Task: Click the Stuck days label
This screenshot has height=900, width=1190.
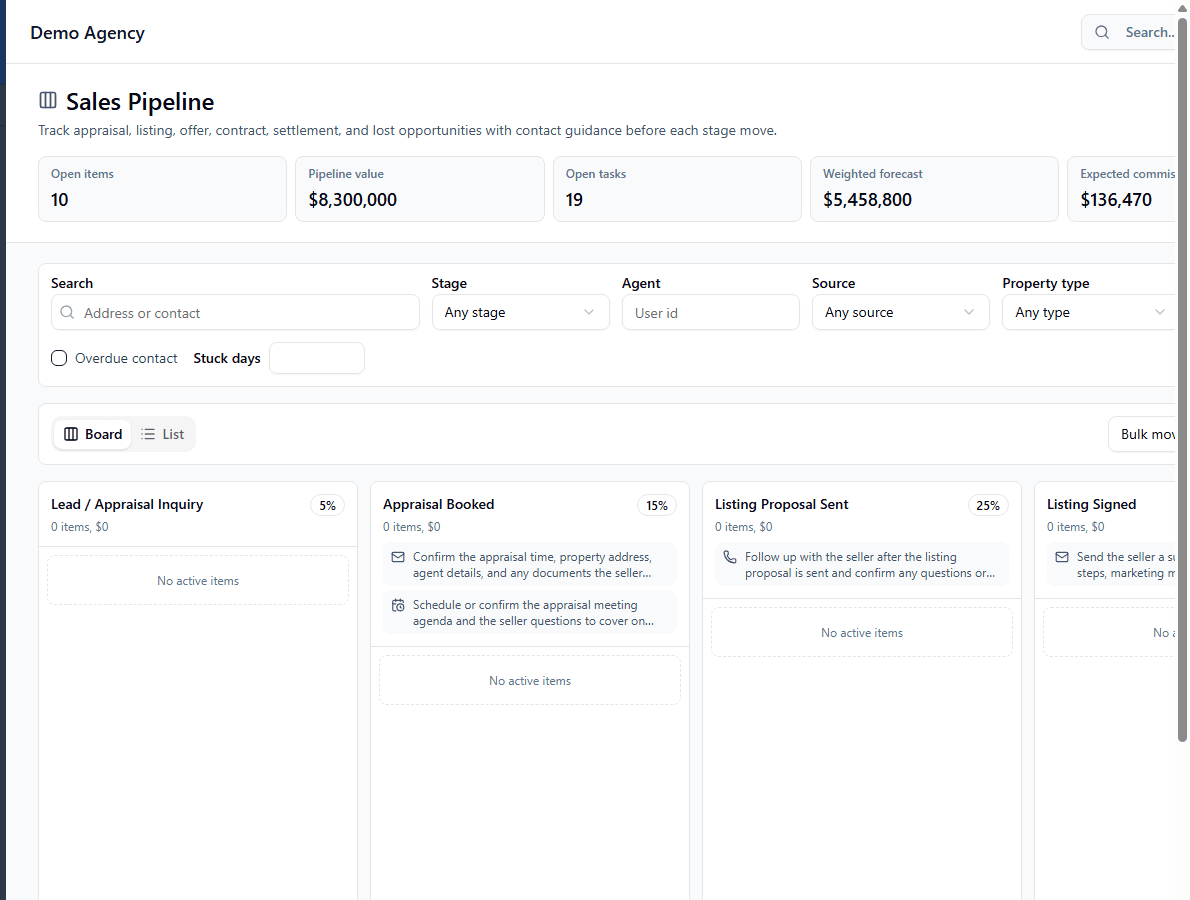Action: 227,358
